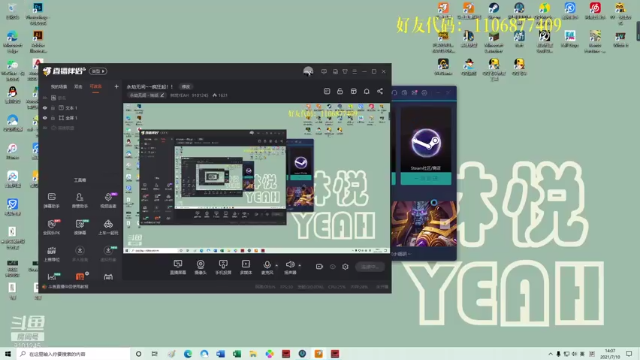
Task: Expand speaker options arrow
Action: tap(300, 265)
